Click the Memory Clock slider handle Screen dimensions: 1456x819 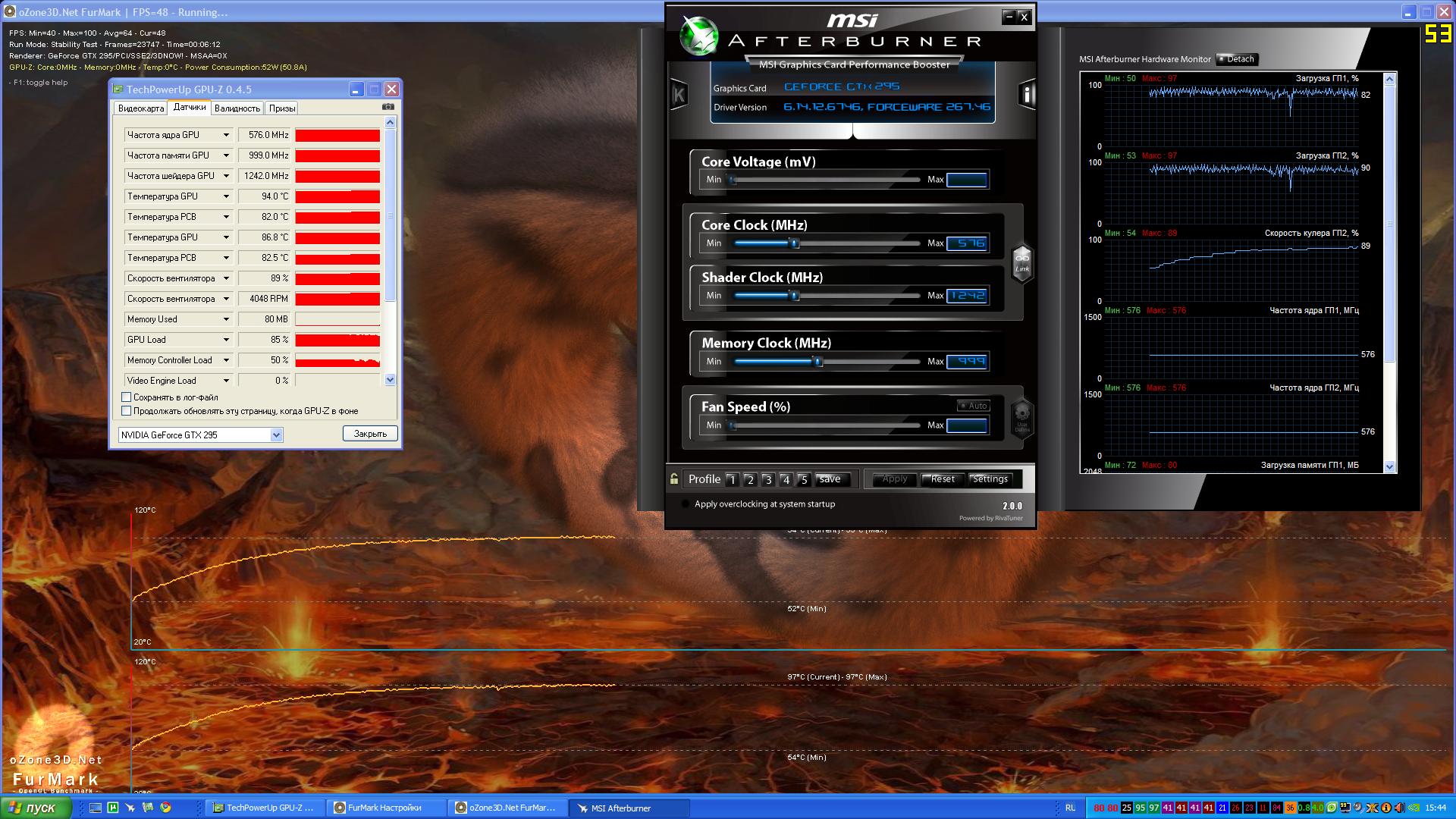coord(818,362)
